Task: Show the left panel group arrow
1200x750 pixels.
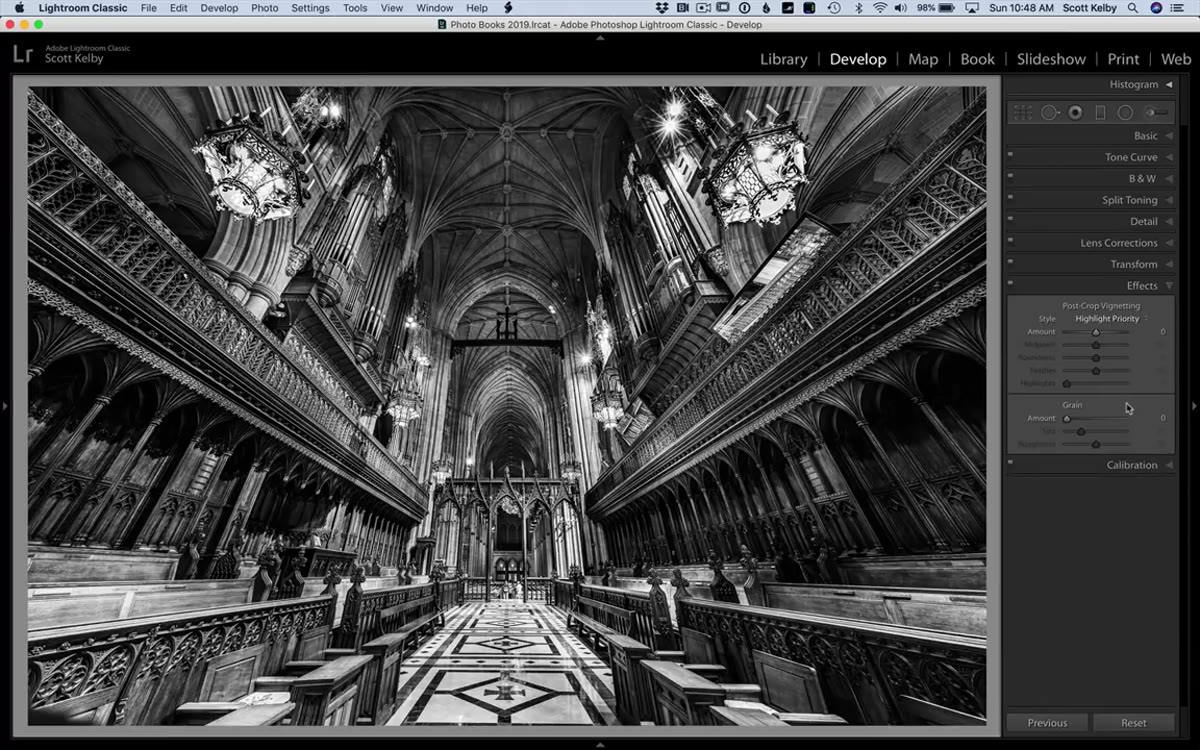Action: tap(5, 406)
